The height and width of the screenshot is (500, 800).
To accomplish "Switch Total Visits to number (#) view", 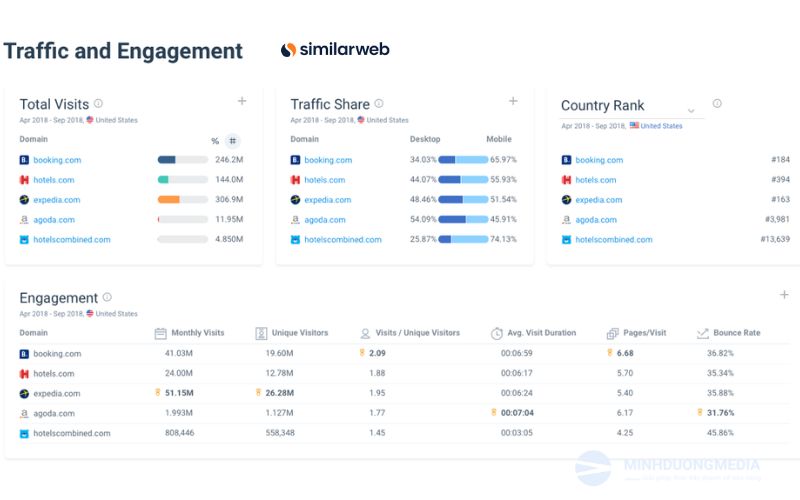I will tap(233, 141).
